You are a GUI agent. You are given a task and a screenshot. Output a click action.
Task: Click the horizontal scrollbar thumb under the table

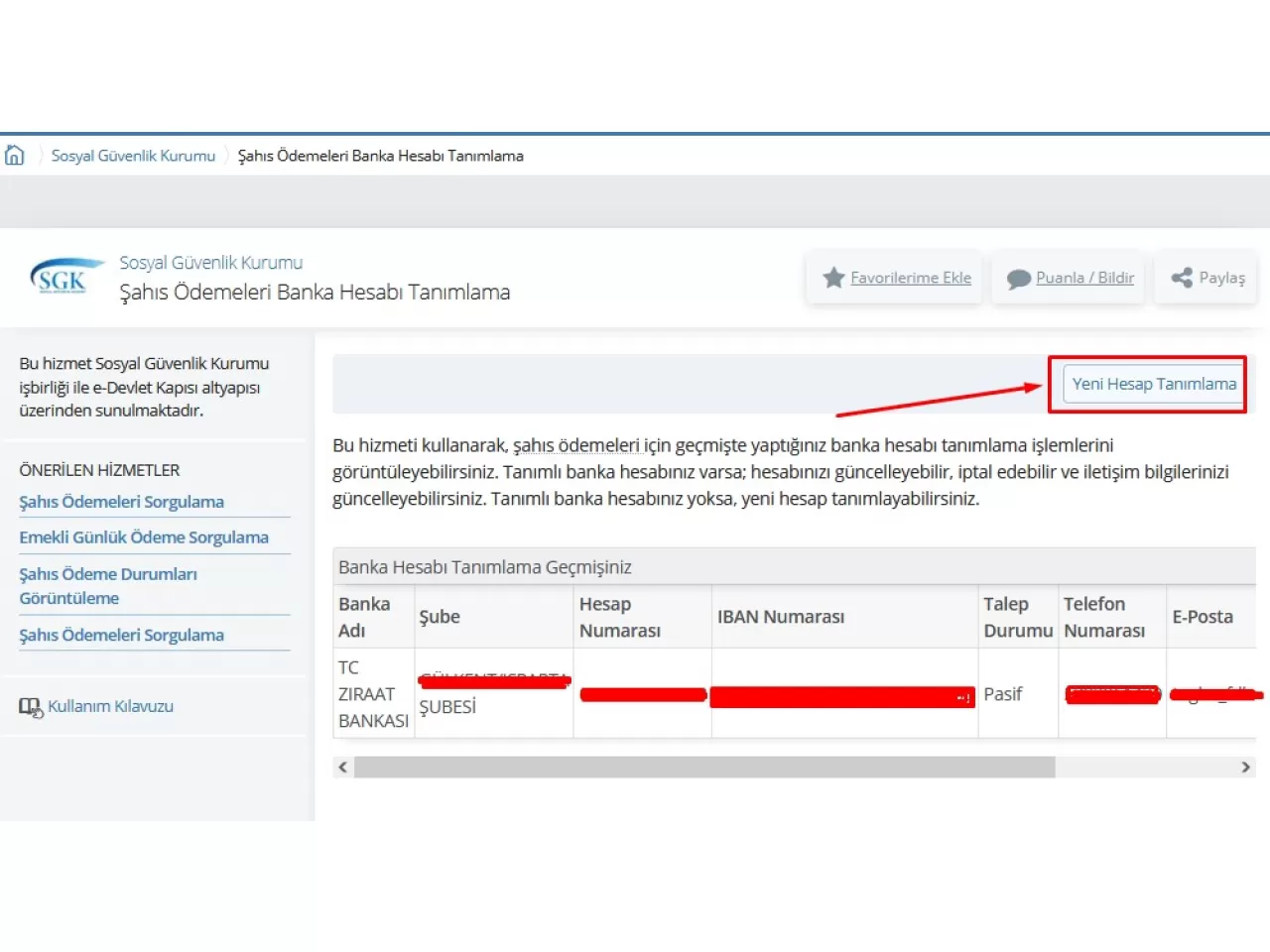[x=704, y=768]
